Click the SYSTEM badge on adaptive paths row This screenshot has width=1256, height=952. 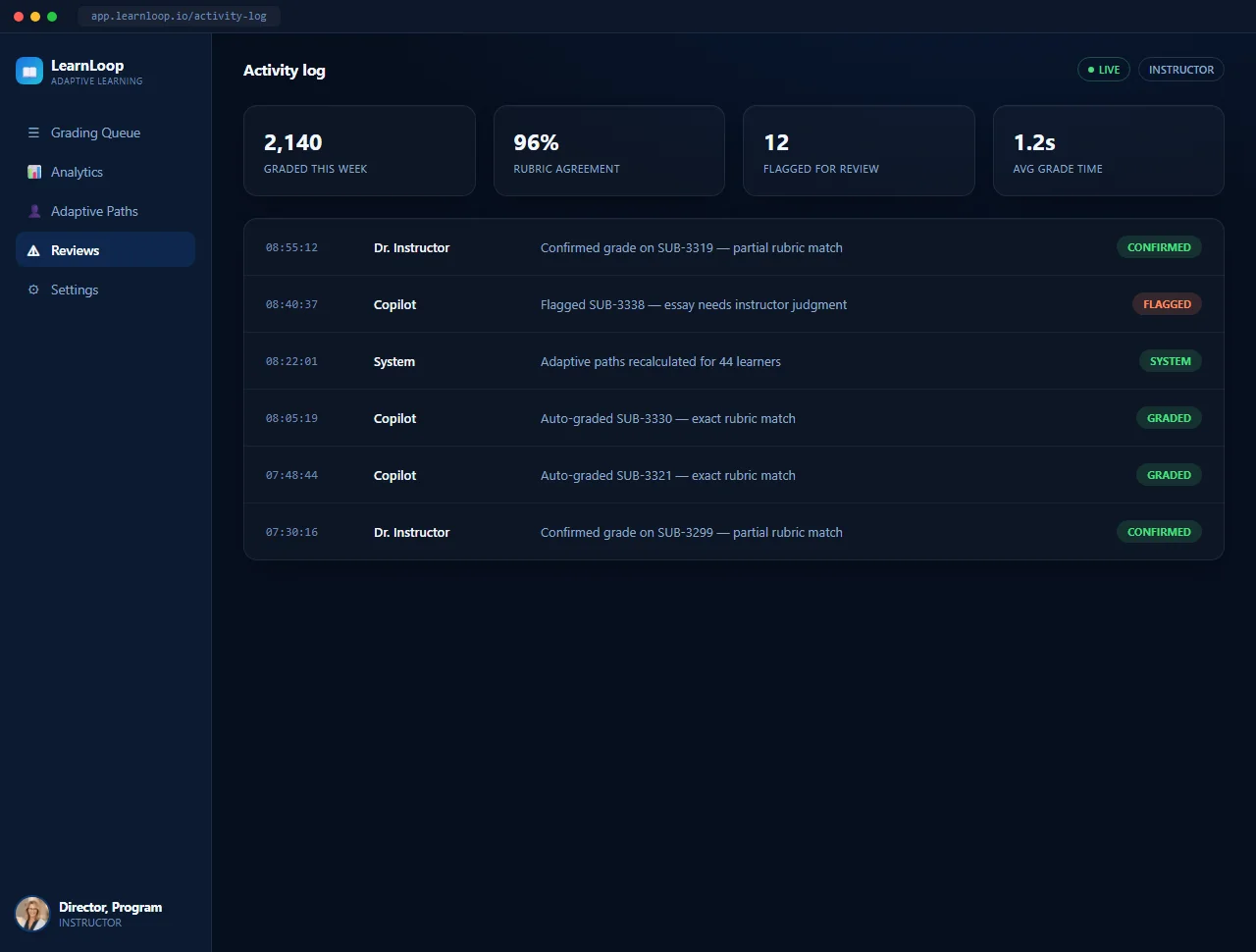[x=1171, y=361]
